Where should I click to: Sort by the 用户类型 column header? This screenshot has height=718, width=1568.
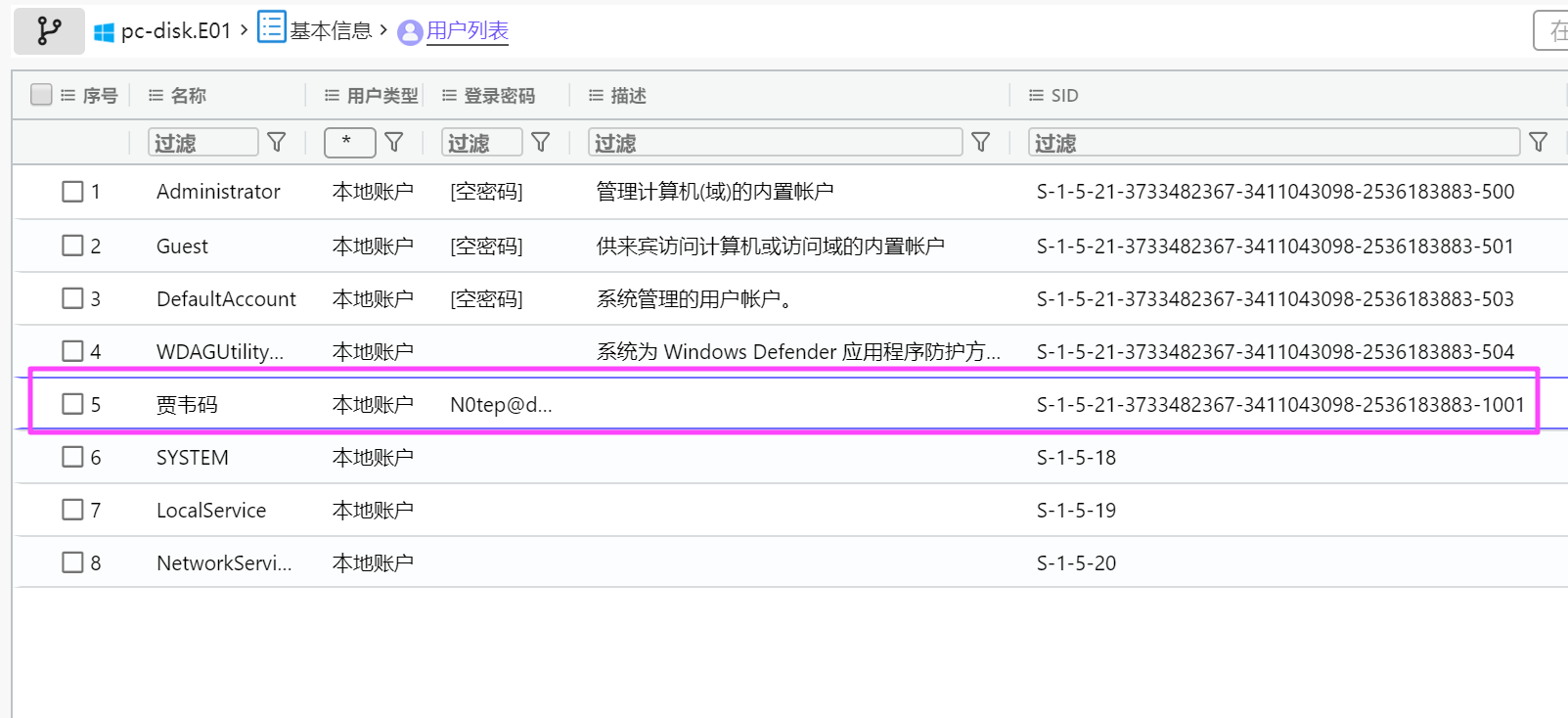click(382, 96)
